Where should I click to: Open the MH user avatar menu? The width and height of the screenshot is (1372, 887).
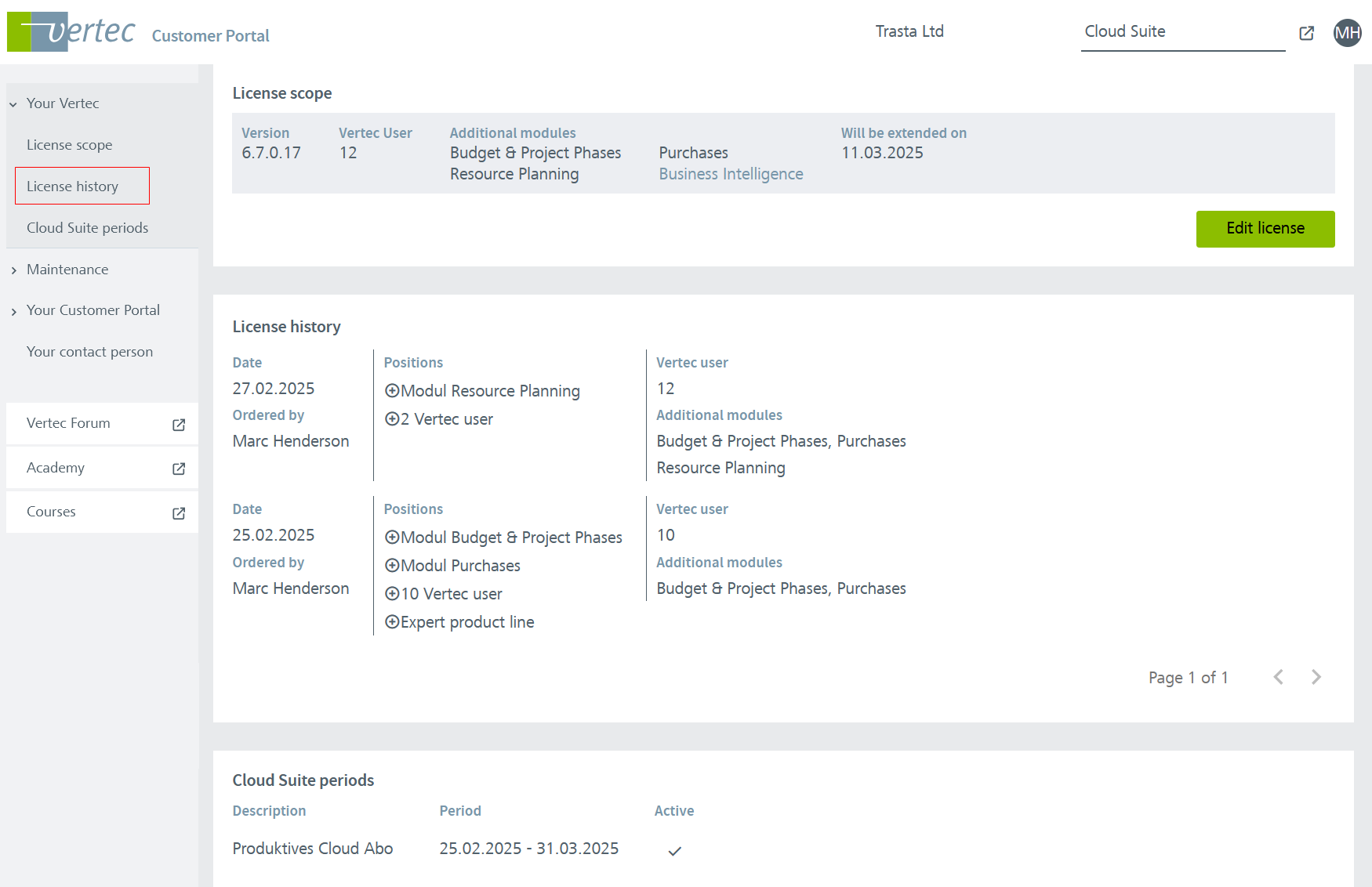1347,33
